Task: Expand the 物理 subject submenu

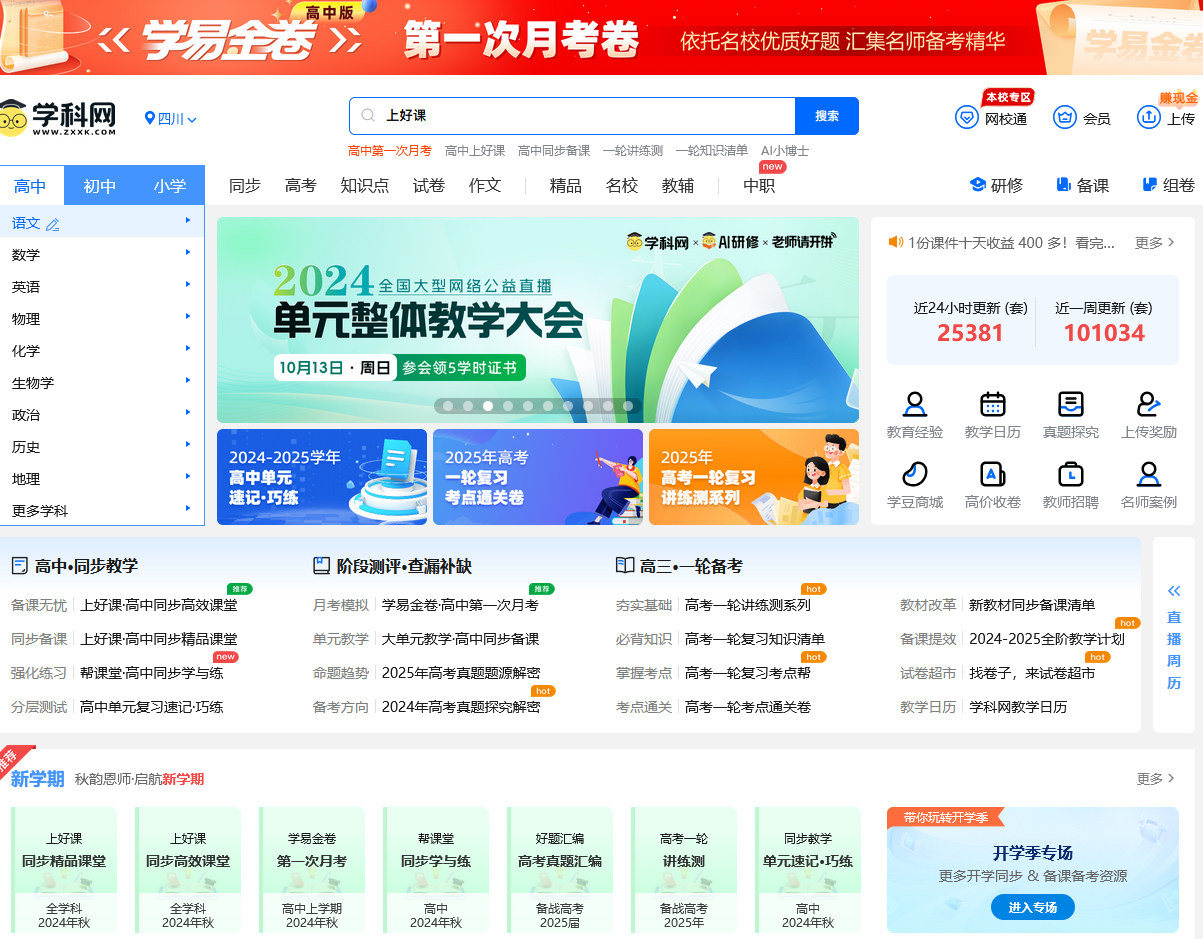Action: pyautogui.click(x=187, y=317)
